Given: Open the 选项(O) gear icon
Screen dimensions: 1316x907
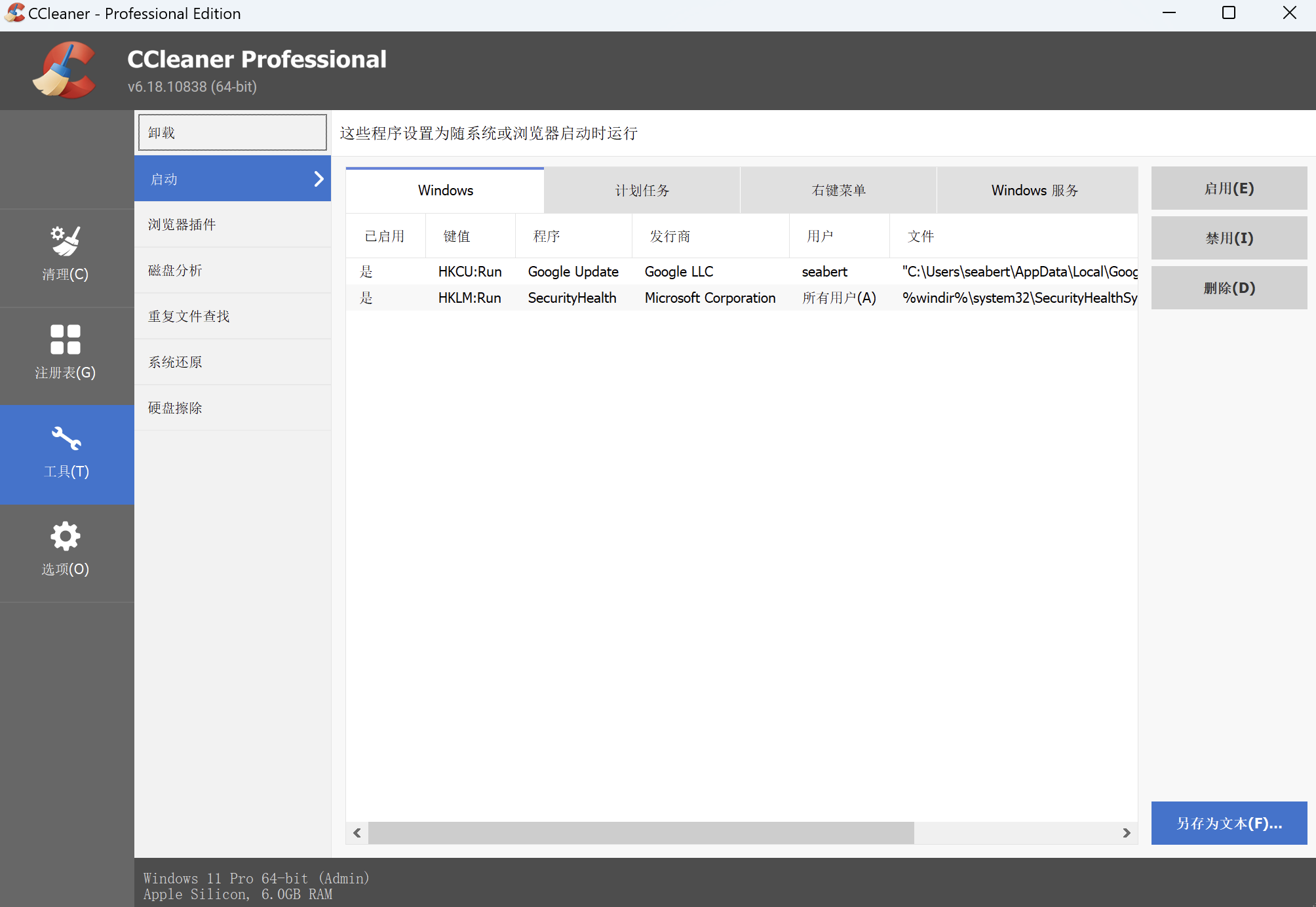Looking at the screenshot, I should click(x=66, y=537).
